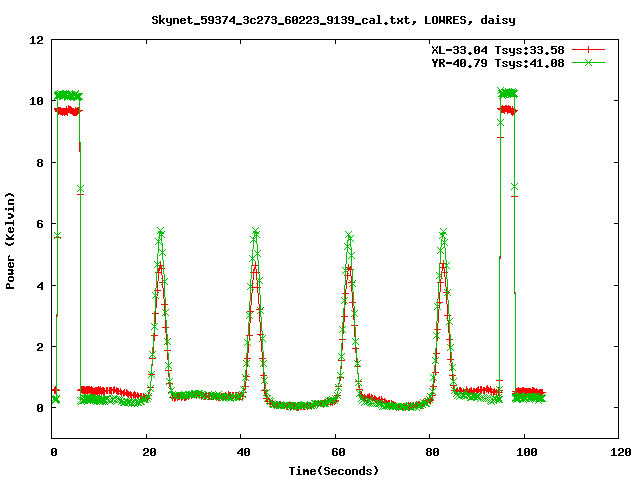Image resolution: width=640 pixels, height=480 pixels.
Task: Click the red XL legend line sample
Action: [x=588, y=50]
